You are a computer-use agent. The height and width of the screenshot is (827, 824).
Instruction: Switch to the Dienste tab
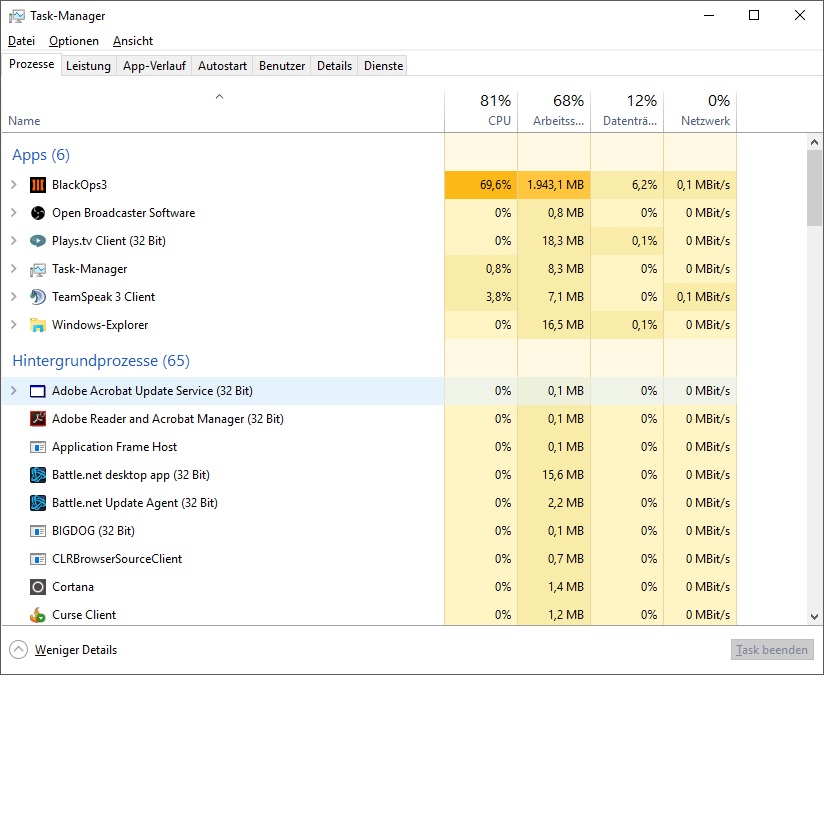pos(383,66)
